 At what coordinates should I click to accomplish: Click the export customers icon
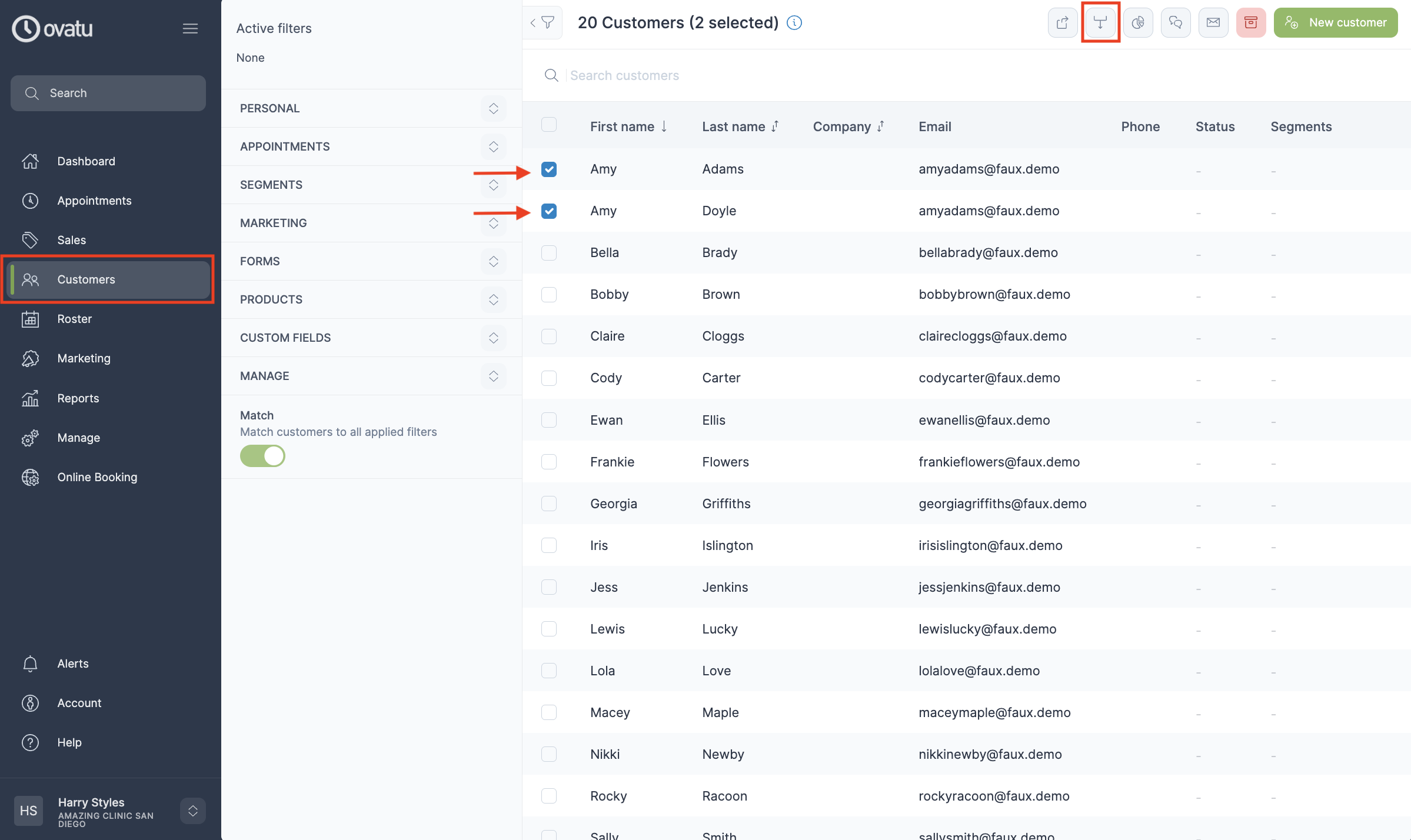pos(1063,22)
